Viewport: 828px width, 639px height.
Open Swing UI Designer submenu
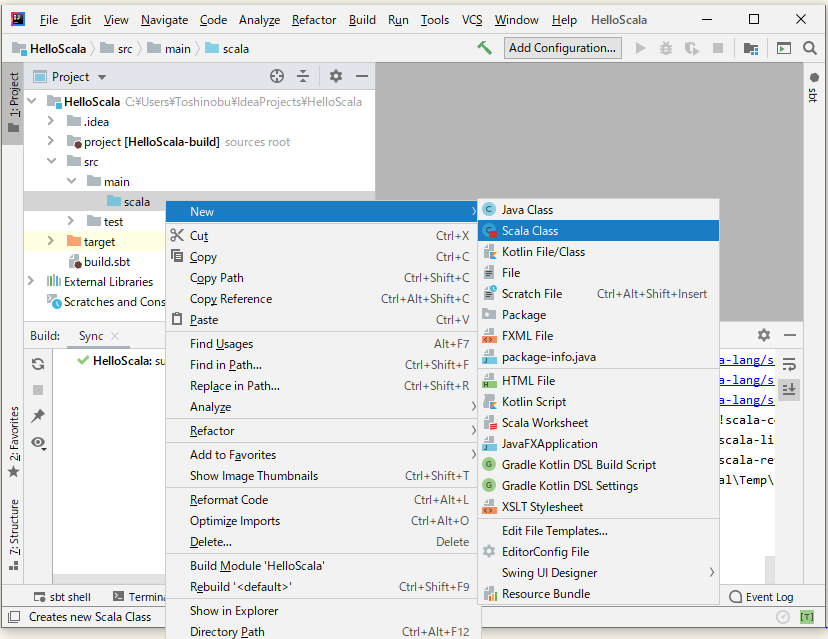[x=598, y=573]
